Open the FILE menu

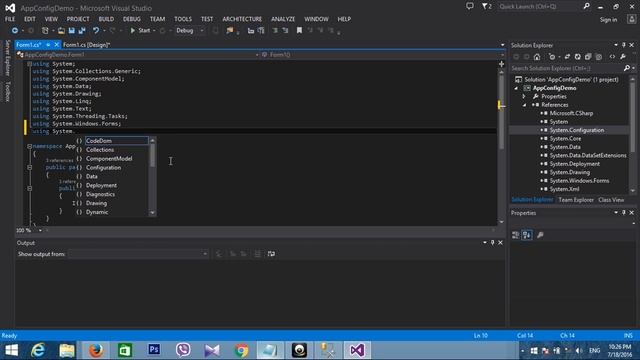tap(10, 19)
